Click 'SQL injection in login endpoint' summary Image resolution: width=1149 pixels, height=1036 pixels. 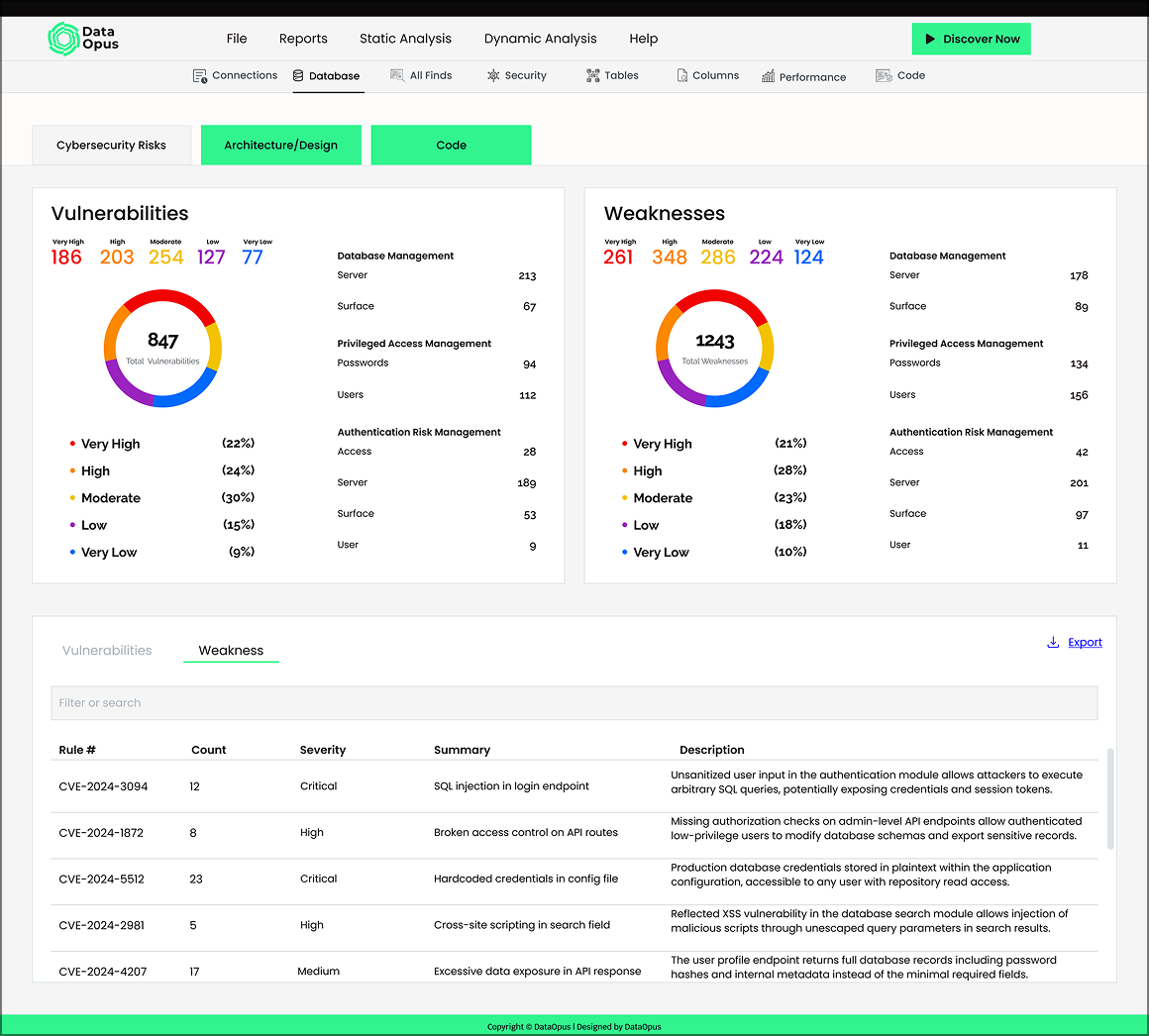511,785
